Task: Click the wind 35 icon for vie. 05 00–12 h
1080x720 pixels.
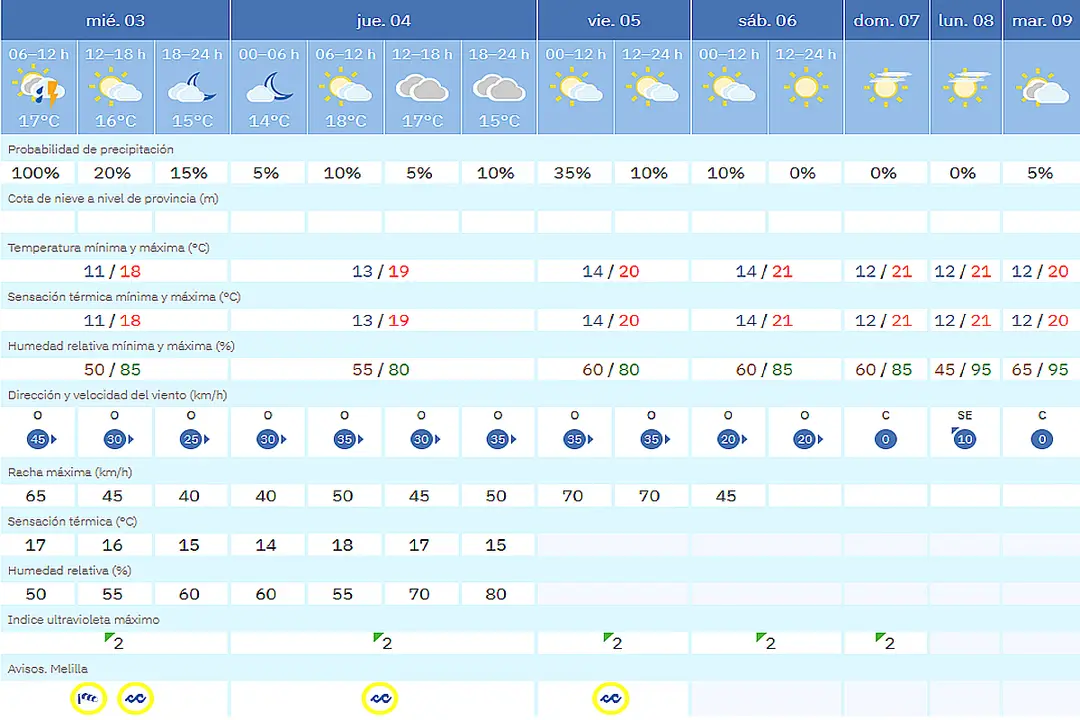Action: (577, 439)
